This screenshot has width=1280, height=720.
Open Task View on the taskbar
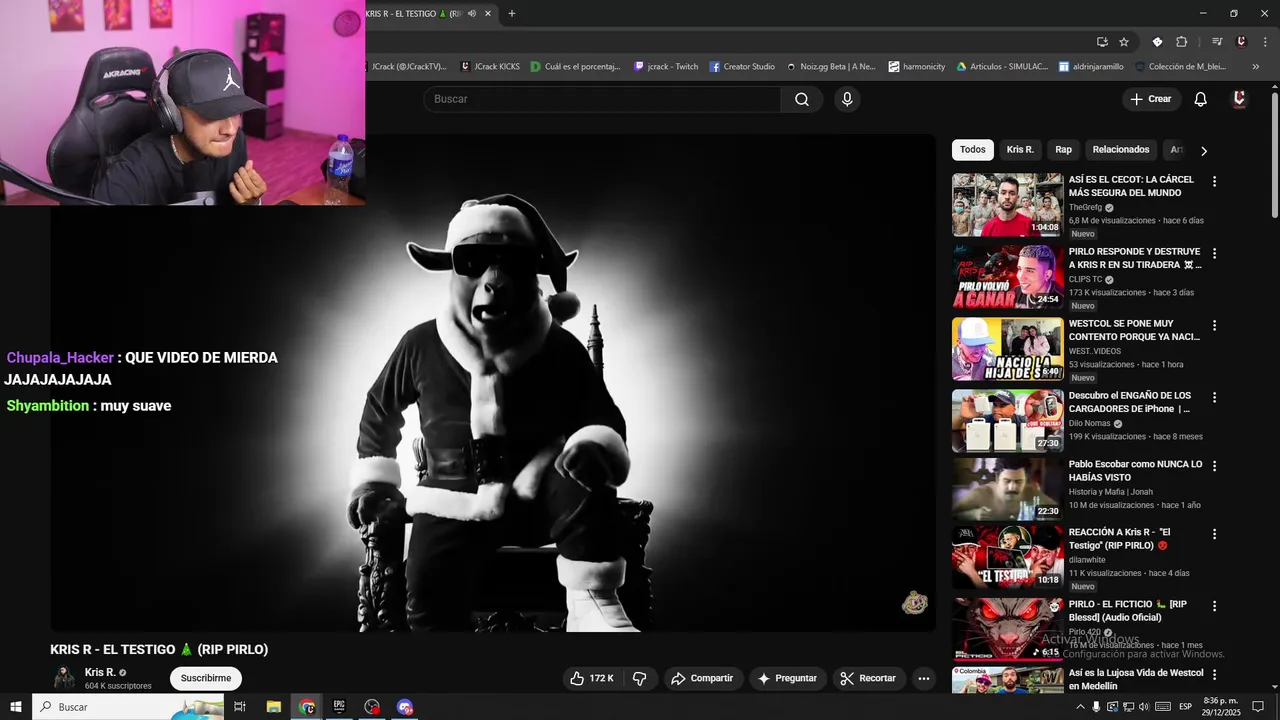(240, 707)
